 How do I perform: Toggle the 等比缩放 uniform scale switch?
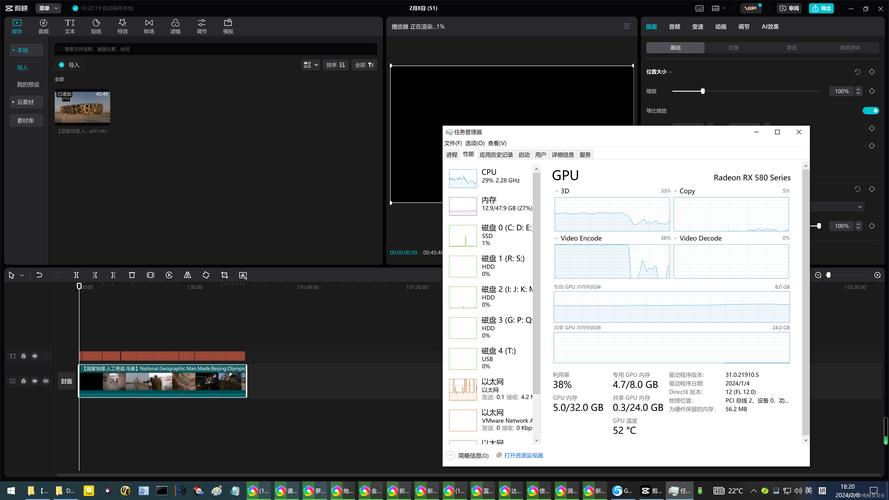[x=870, y=111]
